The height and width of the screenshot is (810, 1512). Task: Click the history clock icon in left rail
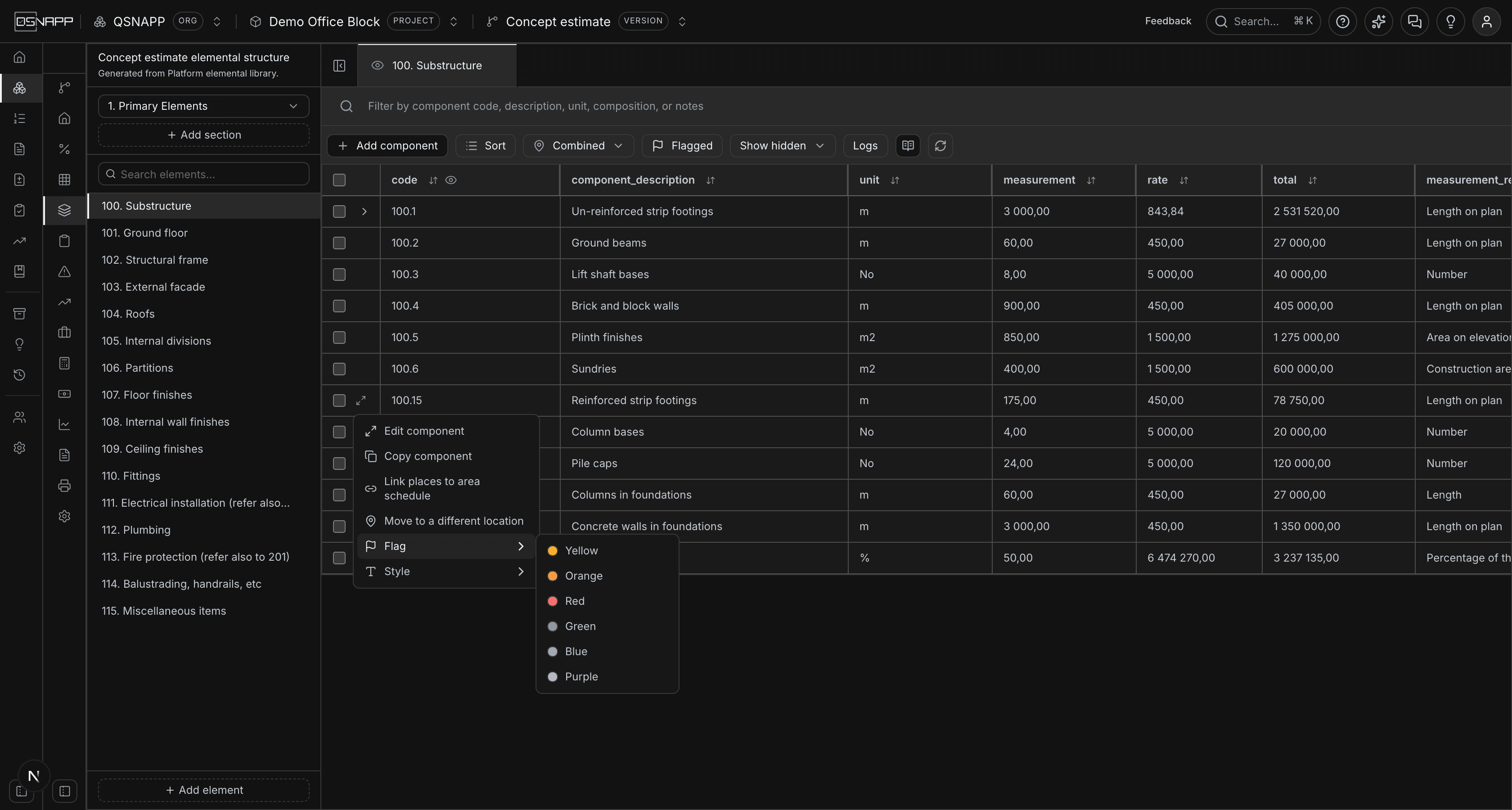coord(19,375)
